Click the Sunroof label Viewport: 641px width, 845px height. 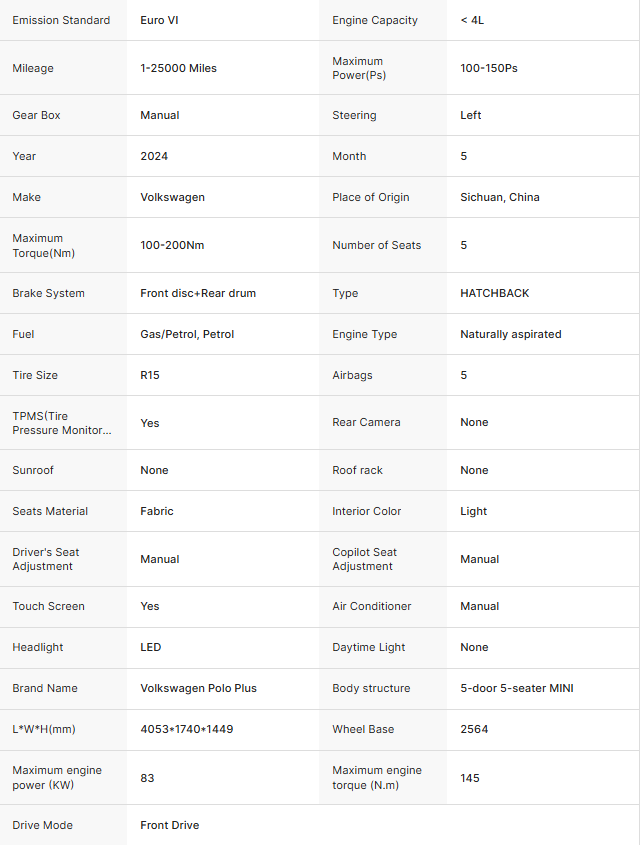33,470
